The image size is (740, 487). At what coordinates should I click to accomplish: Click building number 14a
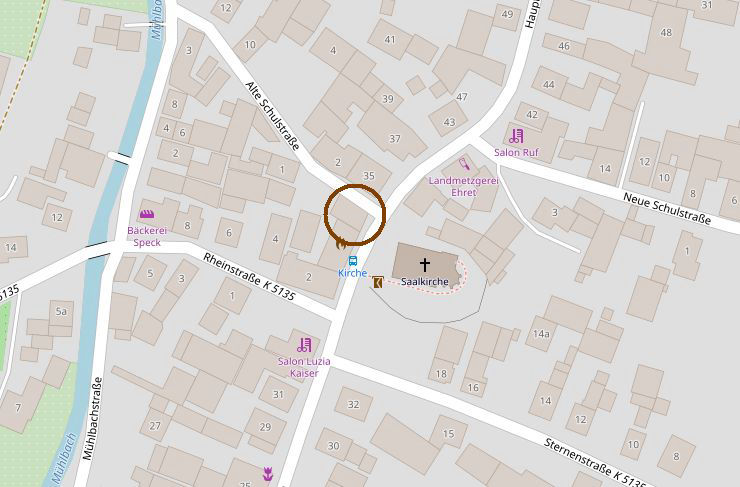coord(541,334)
